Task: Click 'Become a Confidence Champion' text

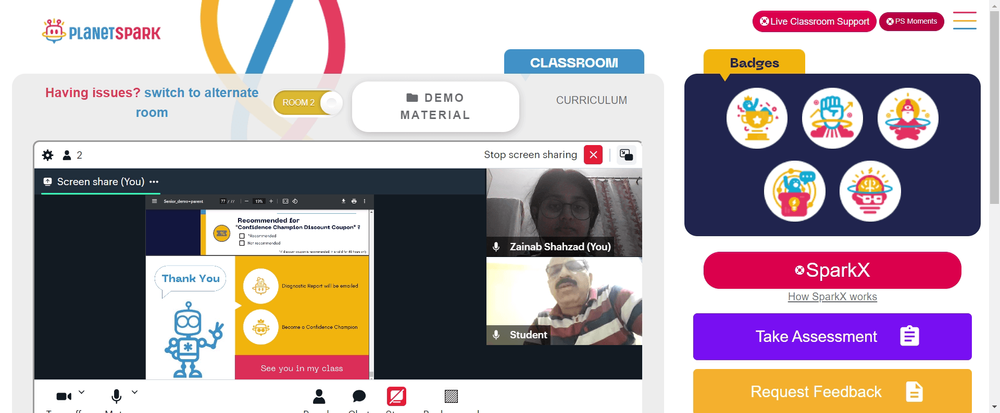Action: [x=320, y=327]
